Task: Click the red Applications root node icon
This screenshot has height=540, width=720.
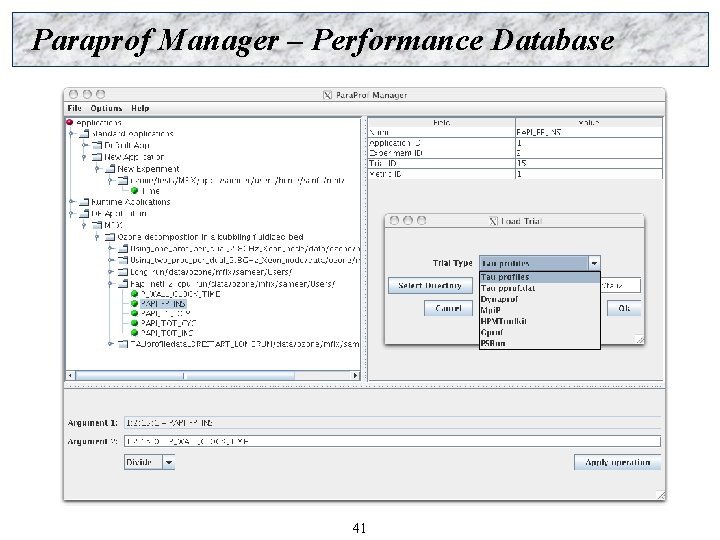Action: pyautogui.click(x=70, y=122)
